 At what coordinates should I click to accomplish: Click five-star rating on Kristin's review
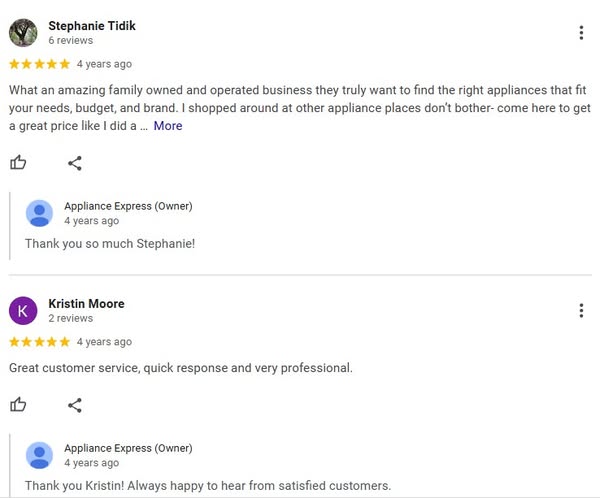pos(39,342)
